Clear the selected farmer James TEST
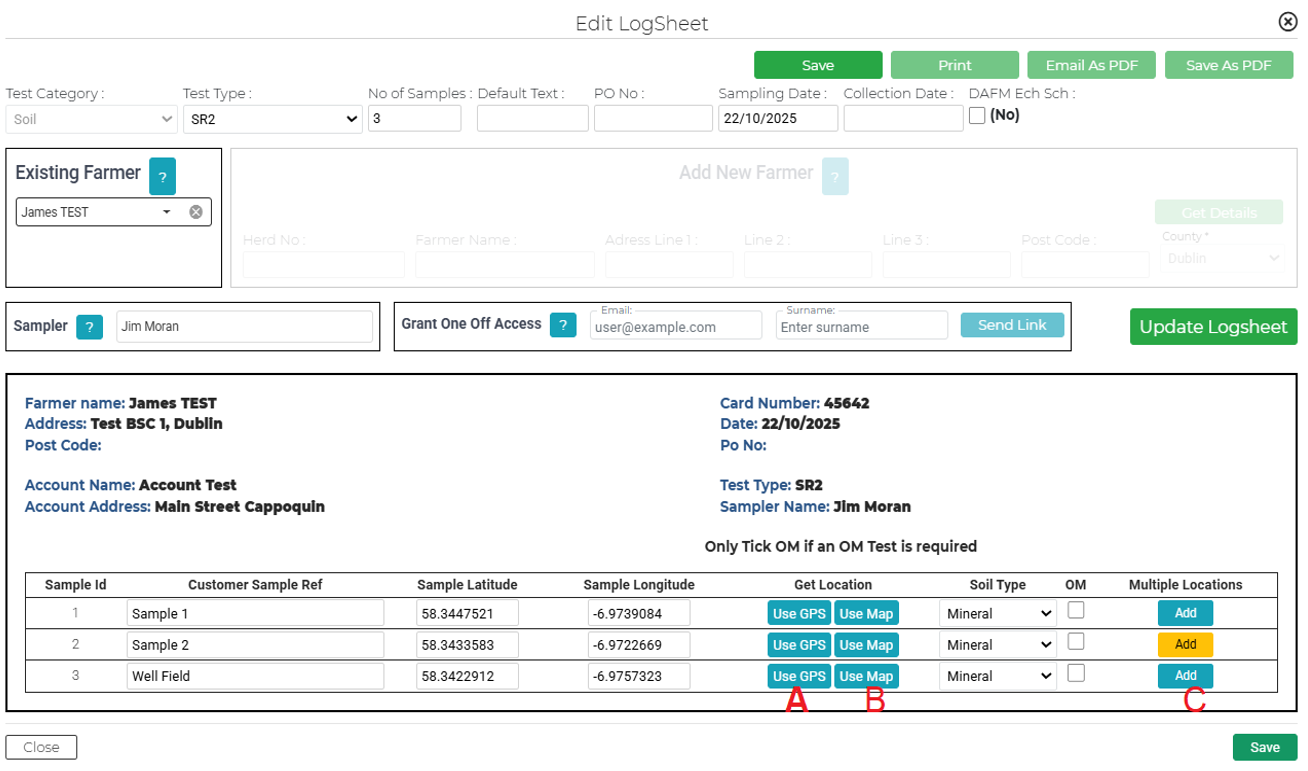Viewport: 1308px width, 771px height. click(x=196, y=212)
